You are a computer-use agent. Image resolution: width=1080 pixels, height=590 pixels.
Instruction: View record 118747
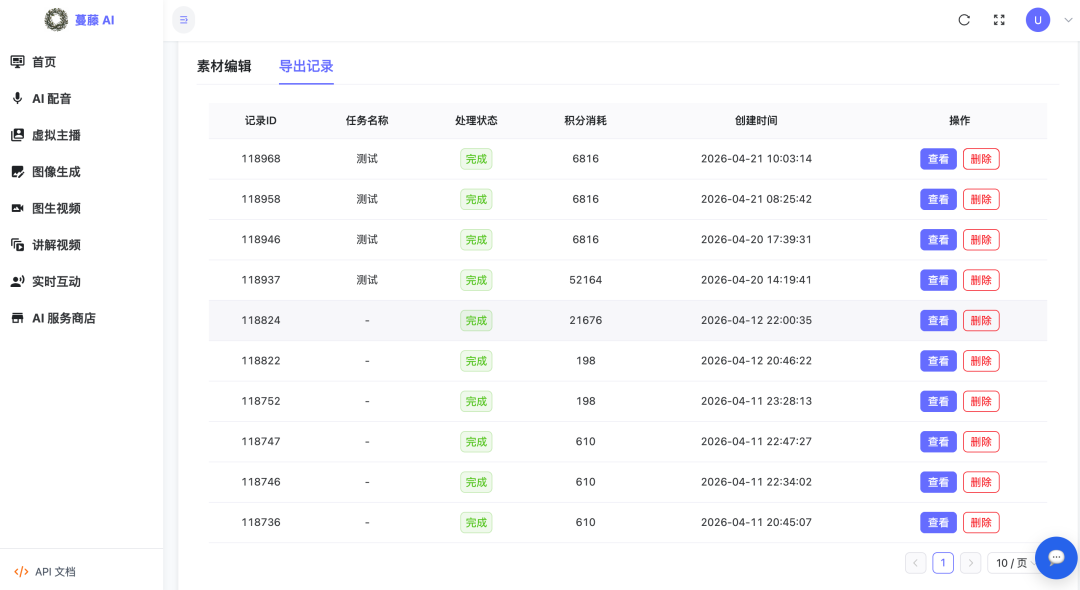[938, 441]
